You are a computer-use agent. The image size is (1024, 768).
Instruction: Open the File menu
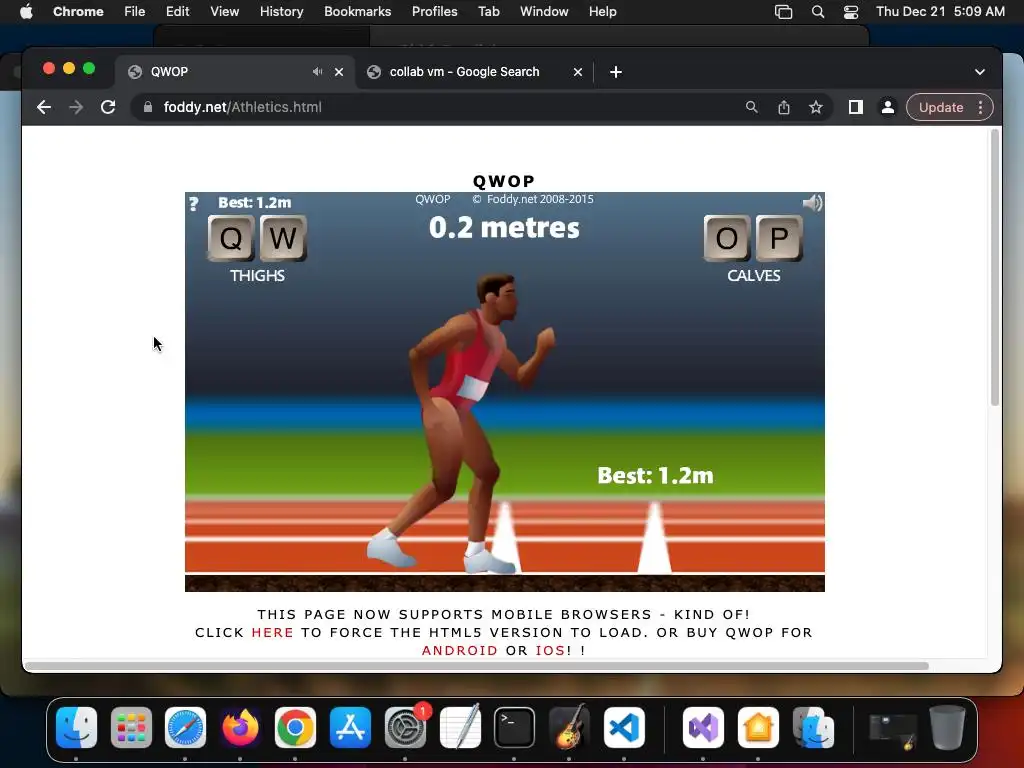coord(135,12)
